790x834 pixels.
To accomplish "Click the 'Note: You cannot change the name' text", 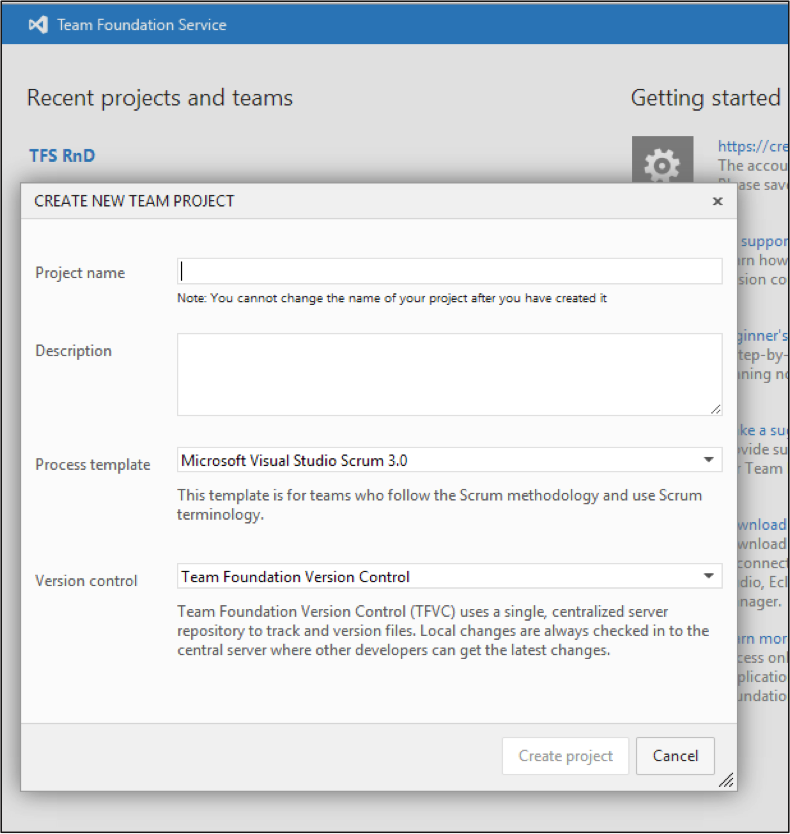I will pyautogui.click(x=392, y=298).
